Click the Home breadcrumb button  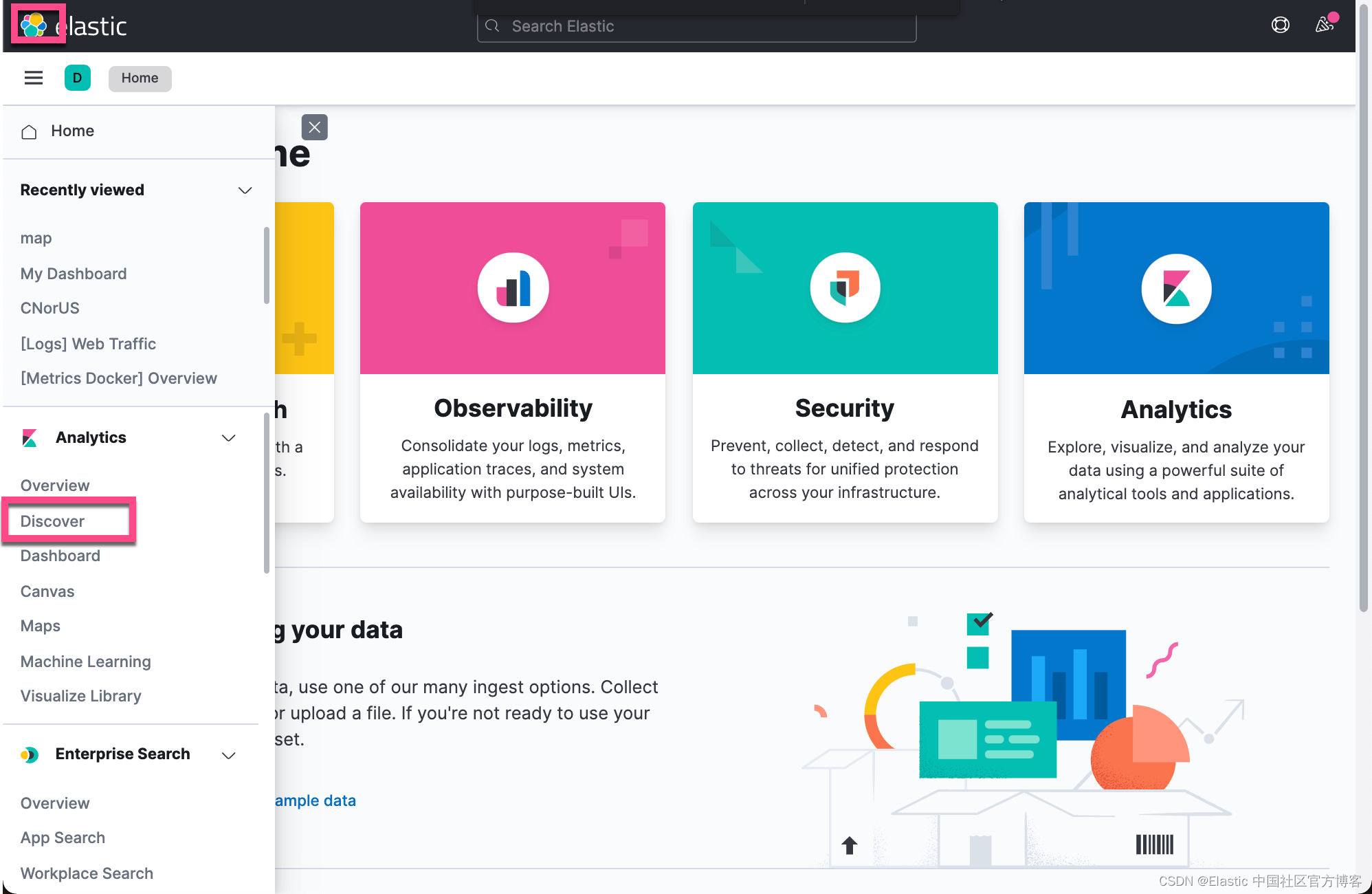[140, 78]
